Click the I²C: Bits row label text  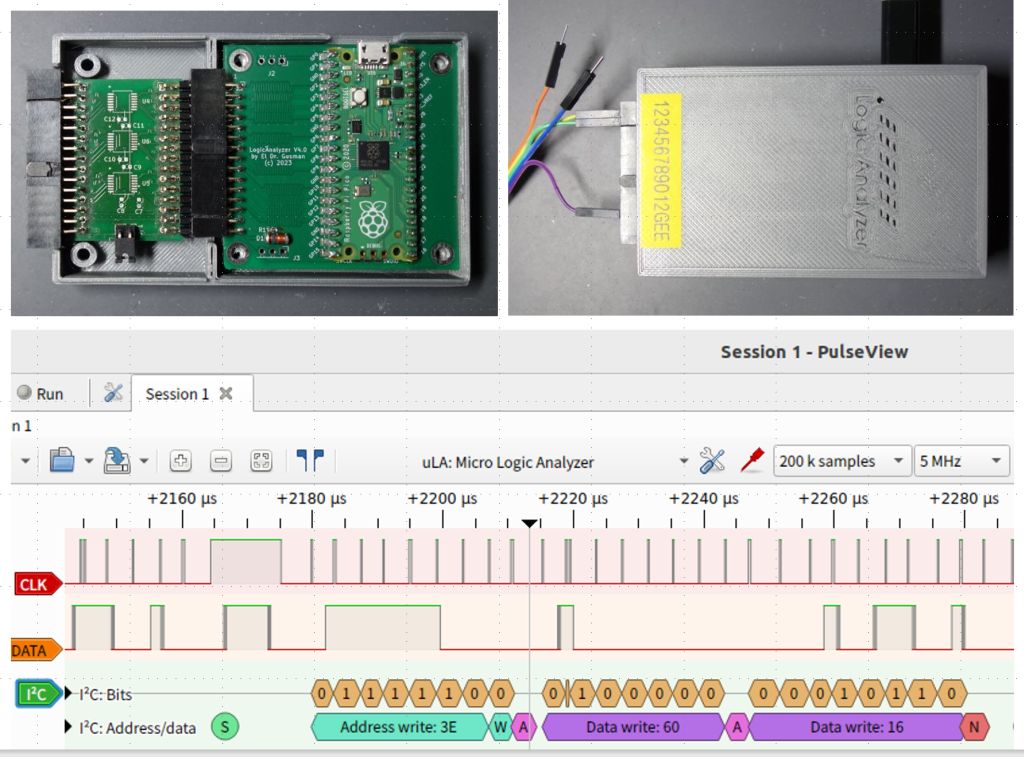(x=105, y=694)
